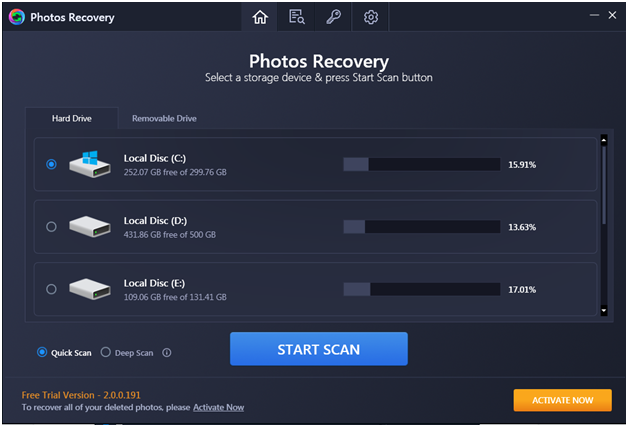Enable the Deep Scan option
This screenshot has width=628, height=427.
click(x=106, y=352)
